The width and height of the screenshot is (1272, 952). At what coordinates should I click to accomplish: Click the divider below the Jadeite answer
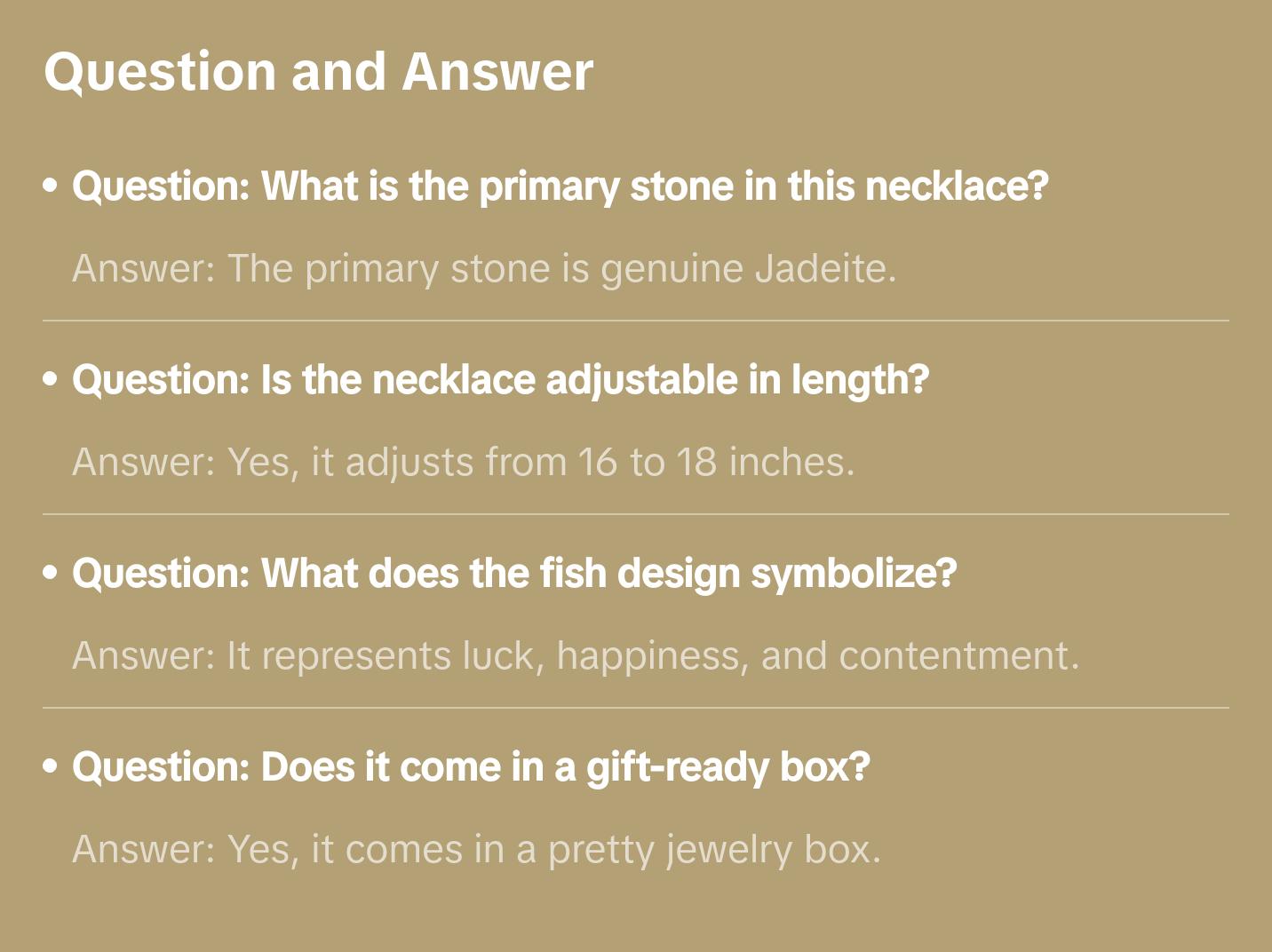(636, 321)
